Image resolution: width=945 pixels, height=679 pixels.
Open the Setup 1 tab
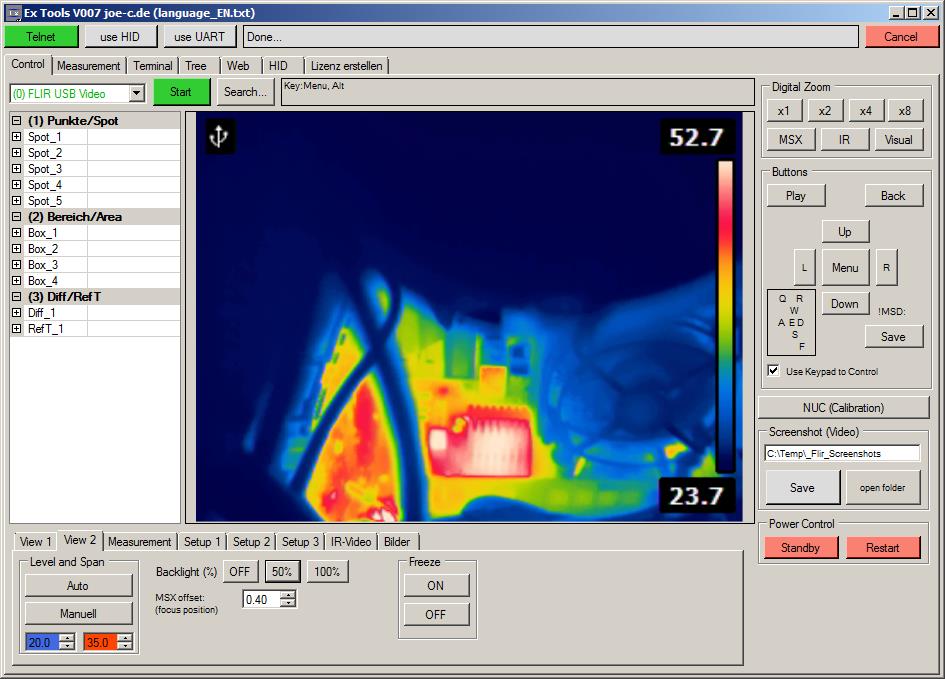pos(203,542)
